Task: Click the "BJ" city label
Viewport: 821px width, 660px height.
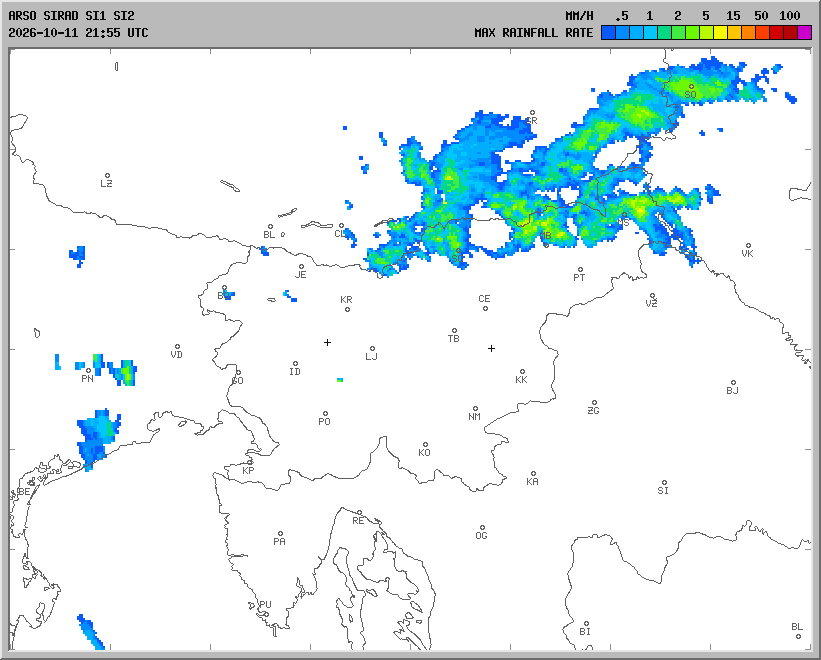Action: tap(733, 390)
